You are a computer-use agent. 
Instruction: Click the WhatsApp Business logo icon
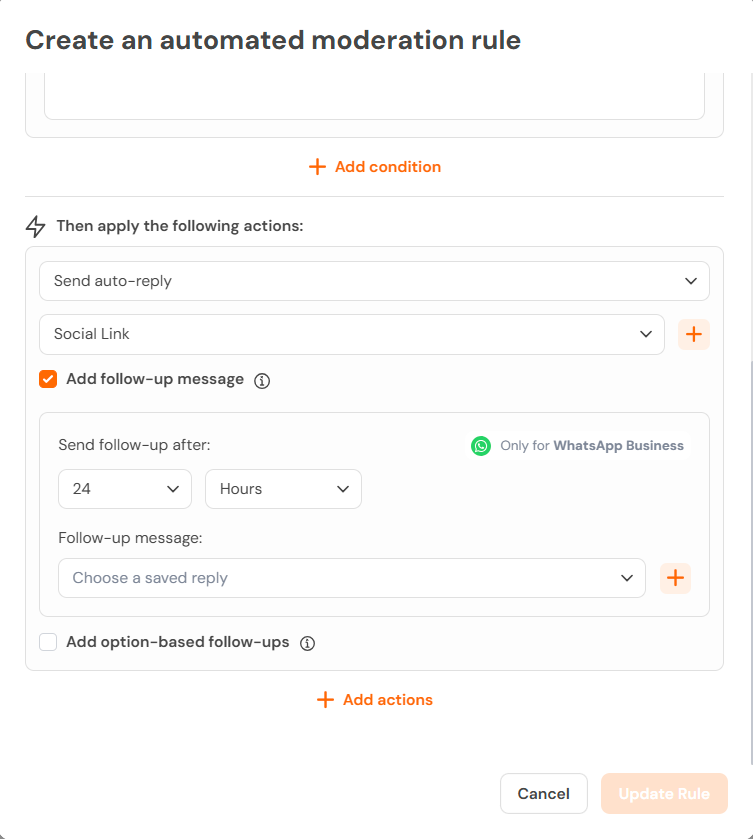(481, 446)
